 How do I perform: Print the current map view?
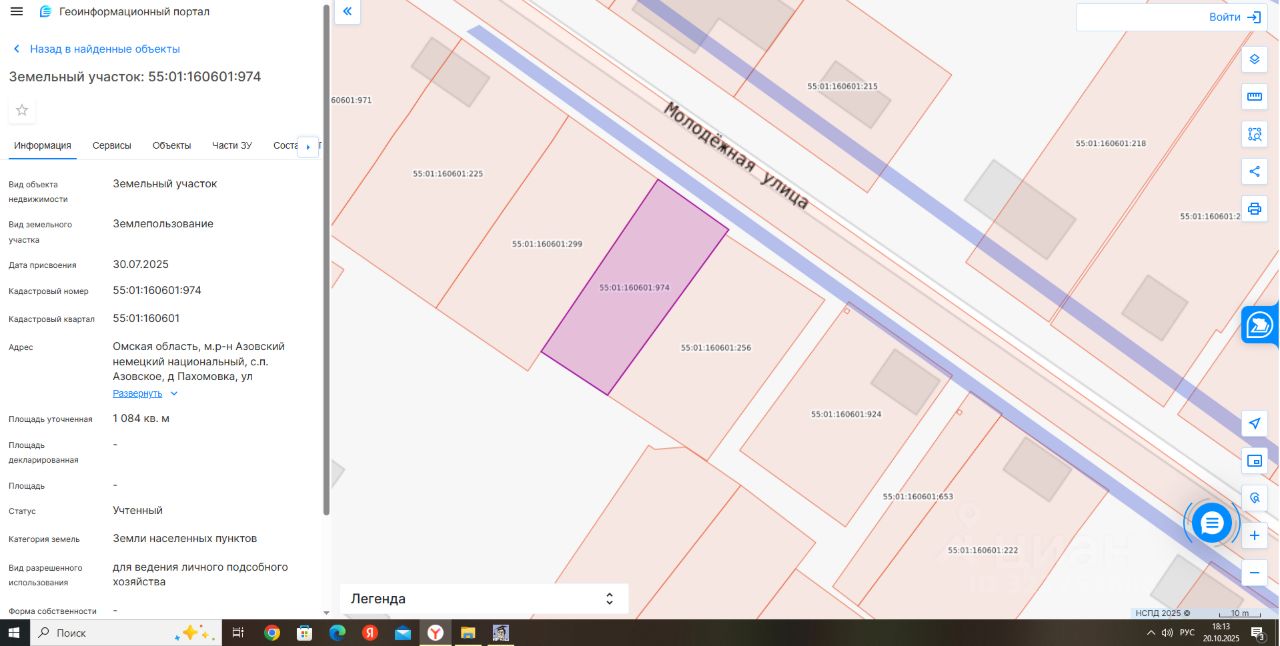1255,208
